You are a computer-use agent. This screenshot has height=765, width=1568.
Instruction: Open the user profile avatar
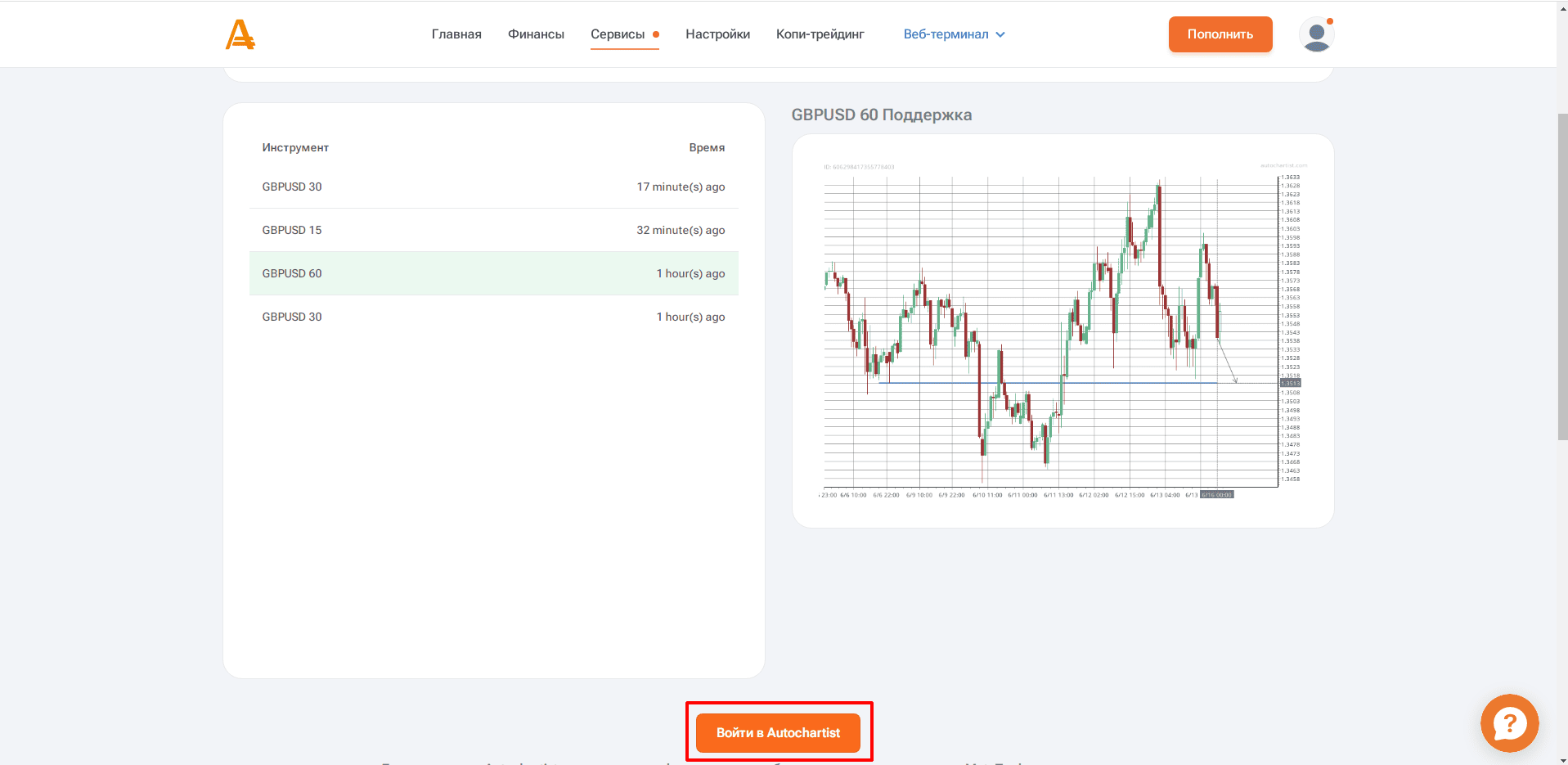[x=1316, y=34]
